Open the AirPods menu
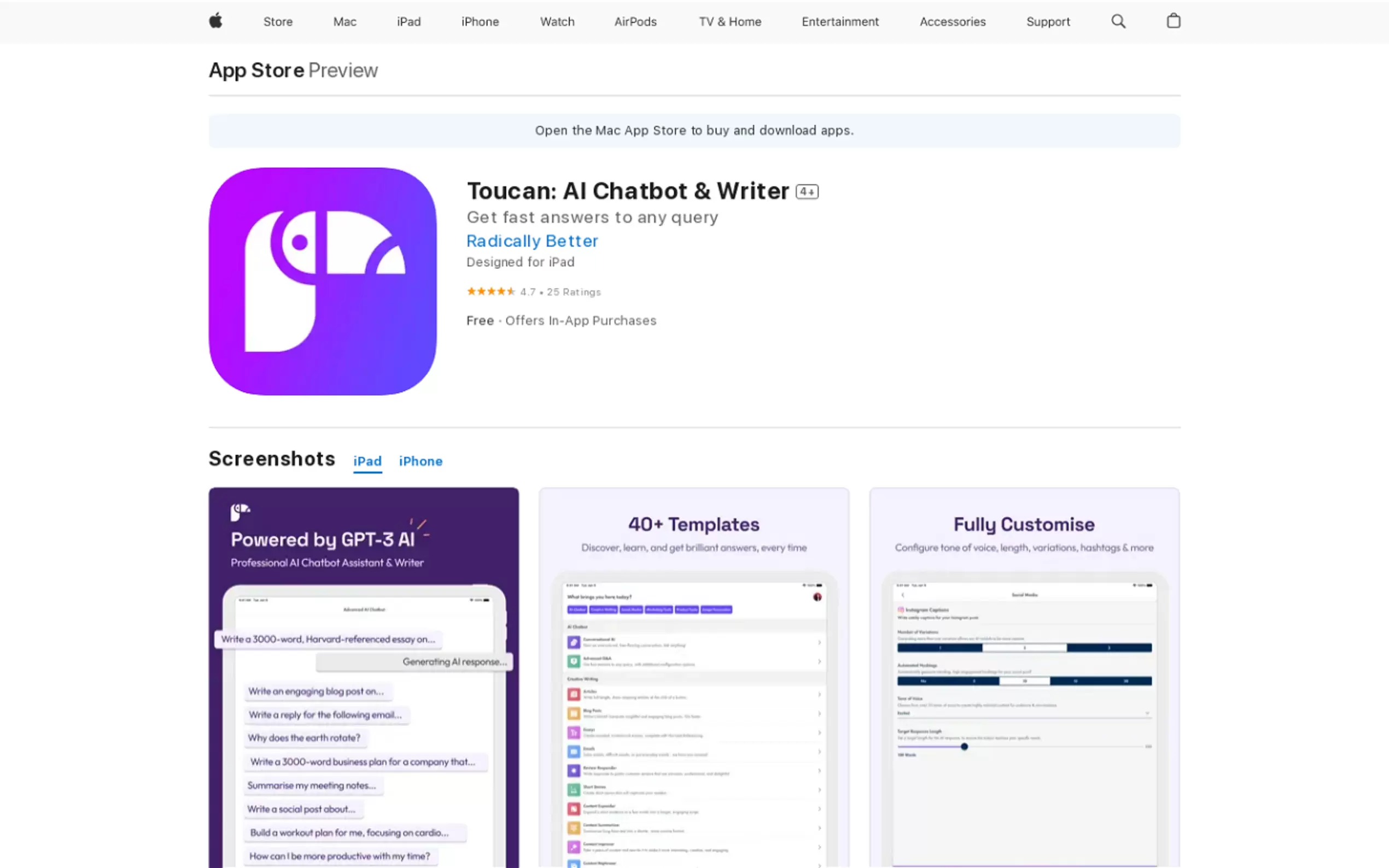The width and height of the screenshot is (1389, 868). [635, 22]
